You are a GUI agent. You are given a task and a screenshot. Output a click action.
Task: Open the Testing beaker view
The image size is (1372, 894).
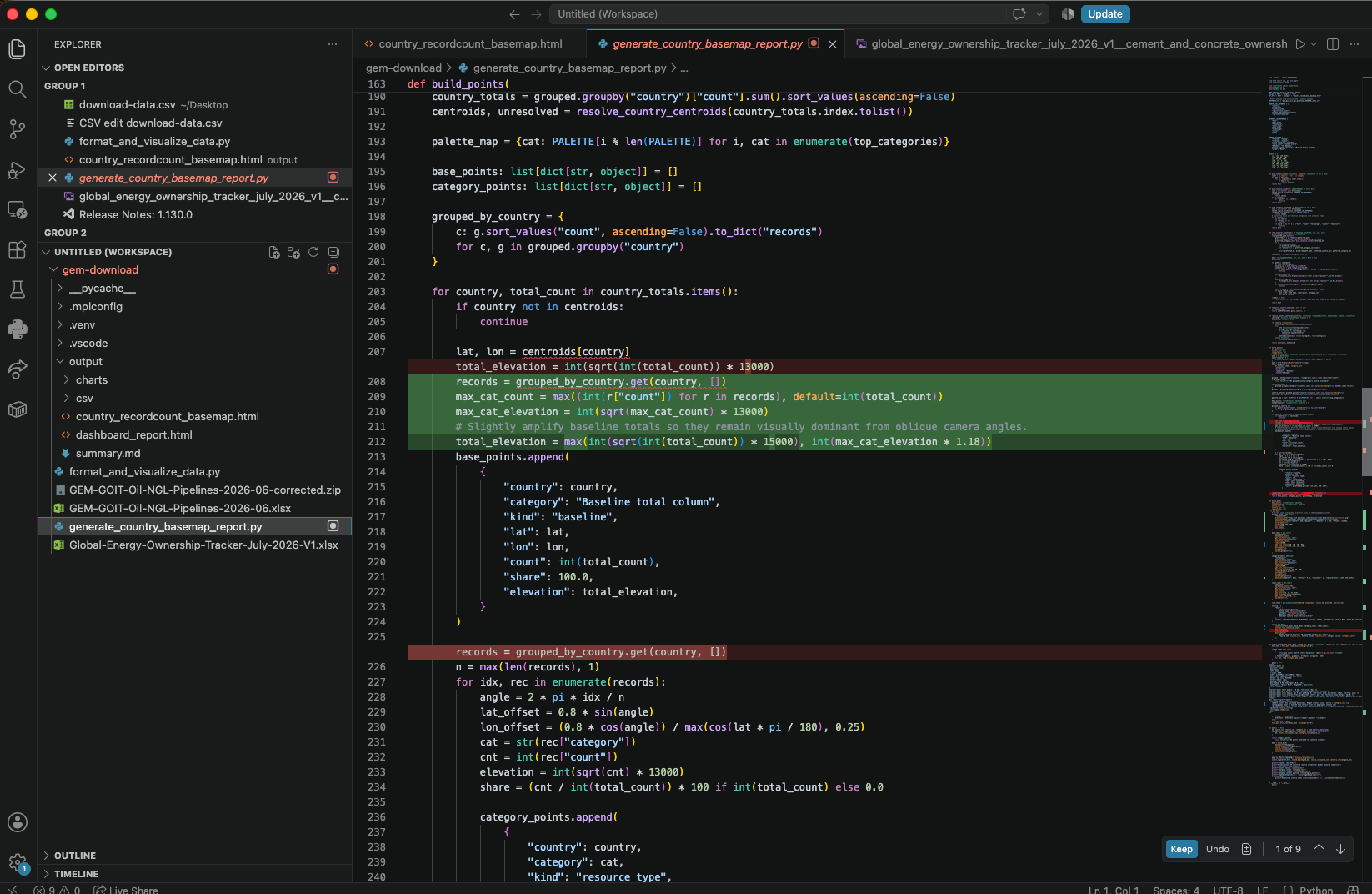click(17, 289)
